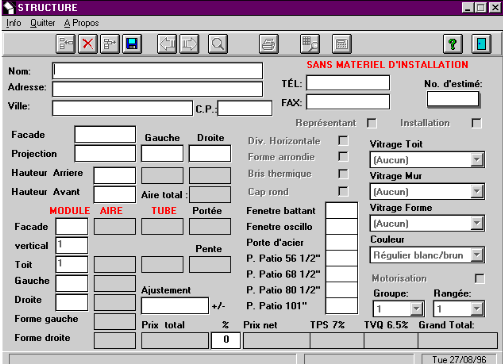Click the first toolbar icon with left arrow
503x364 pixels.
click(x=65, y=44)
